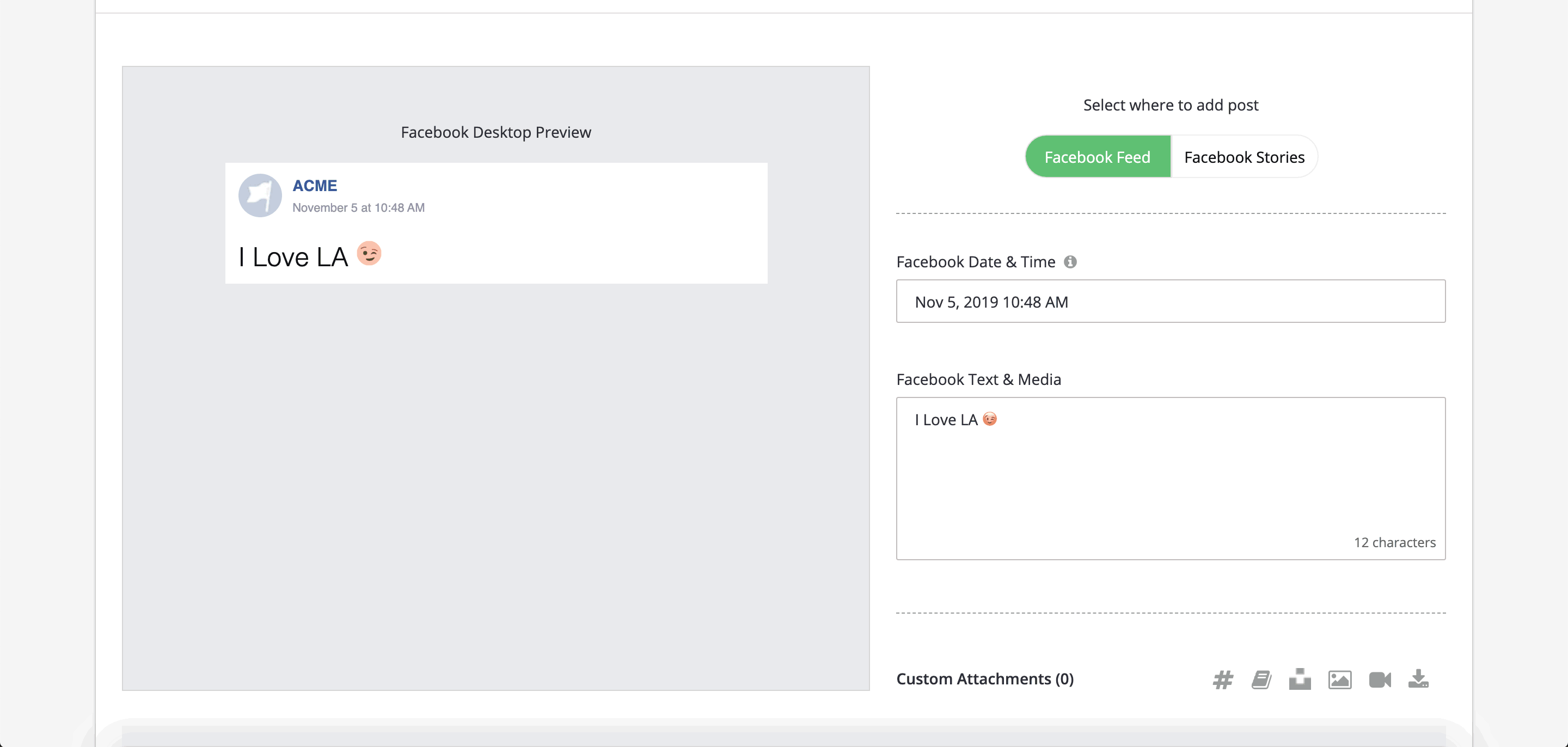Upload a custom attachment
This screenshot has width=1568, height=747.
coord(1300,679)
